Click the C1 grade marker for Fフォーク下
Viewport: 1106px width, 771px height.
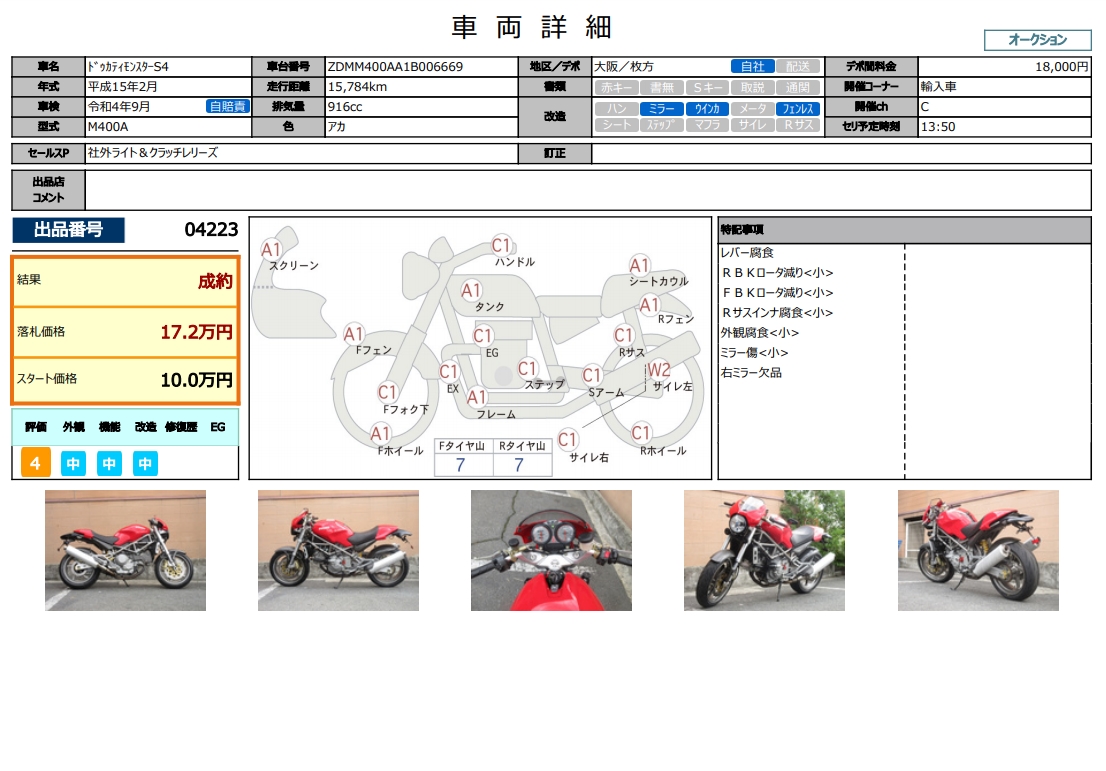tap(387, 392)
